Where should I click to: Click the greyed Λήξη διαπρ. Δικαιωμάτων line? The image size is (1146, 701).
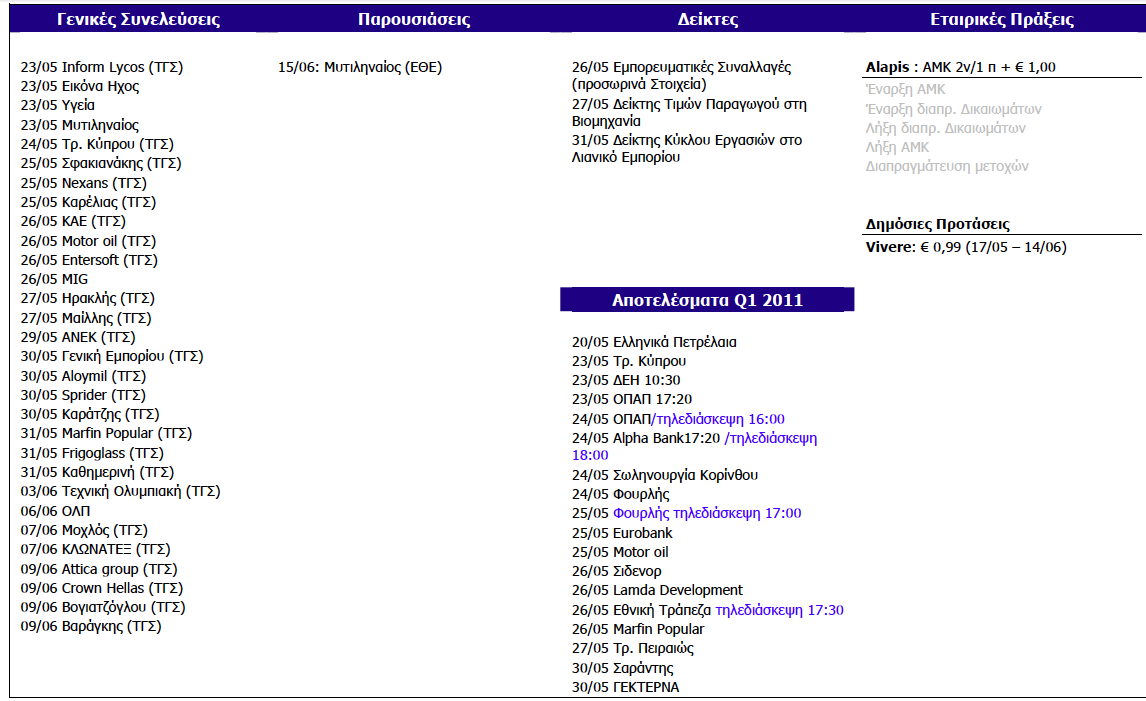[x=945, y=128]
